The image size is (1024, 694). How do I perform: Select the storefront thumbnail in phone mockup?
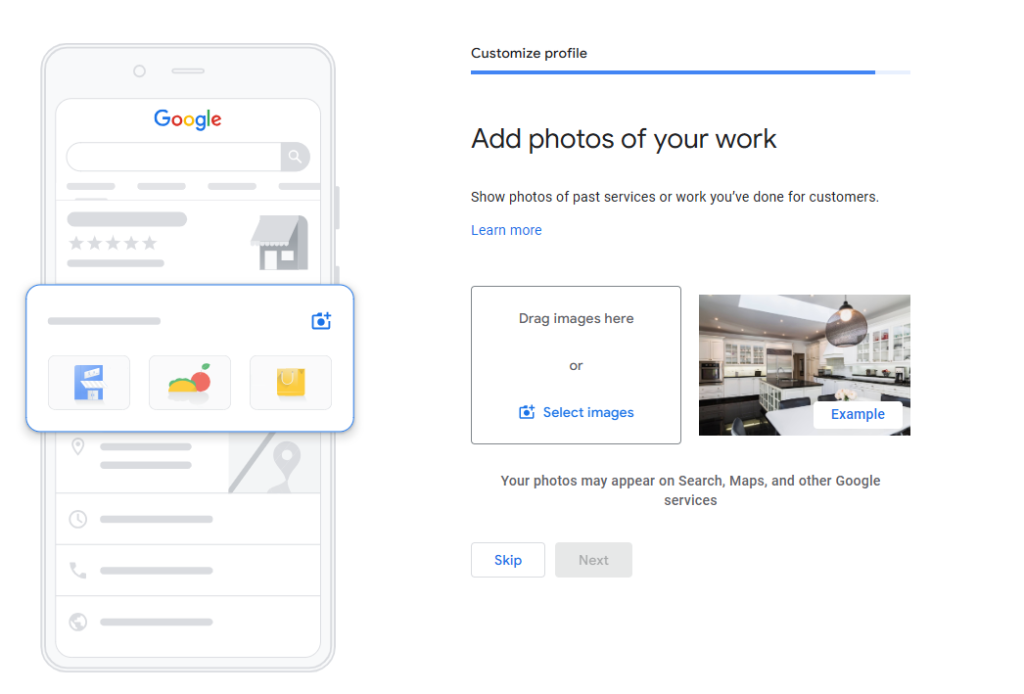[x=89, y=383]
